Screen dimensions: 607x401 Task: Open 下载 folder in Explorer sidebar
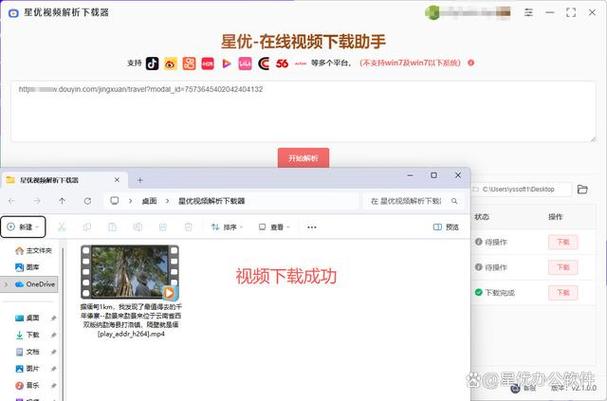point(32,335)
